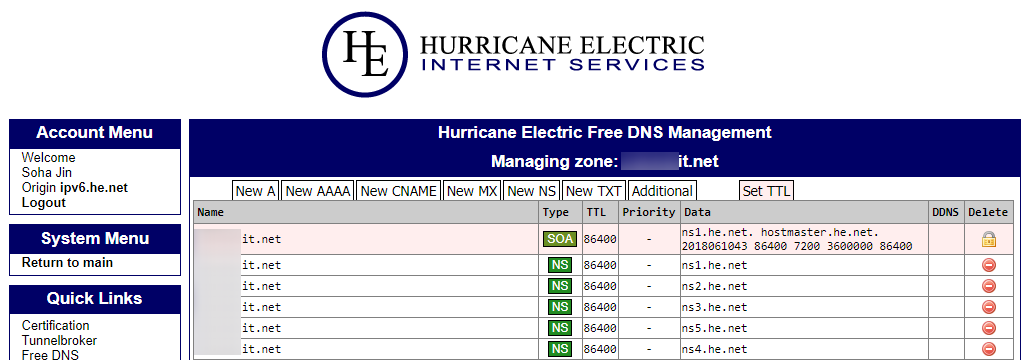The height and width of the screenshot is (360, 1030).
Task: Click the 86400 TTL in SOA row
Action: [600, 239]
